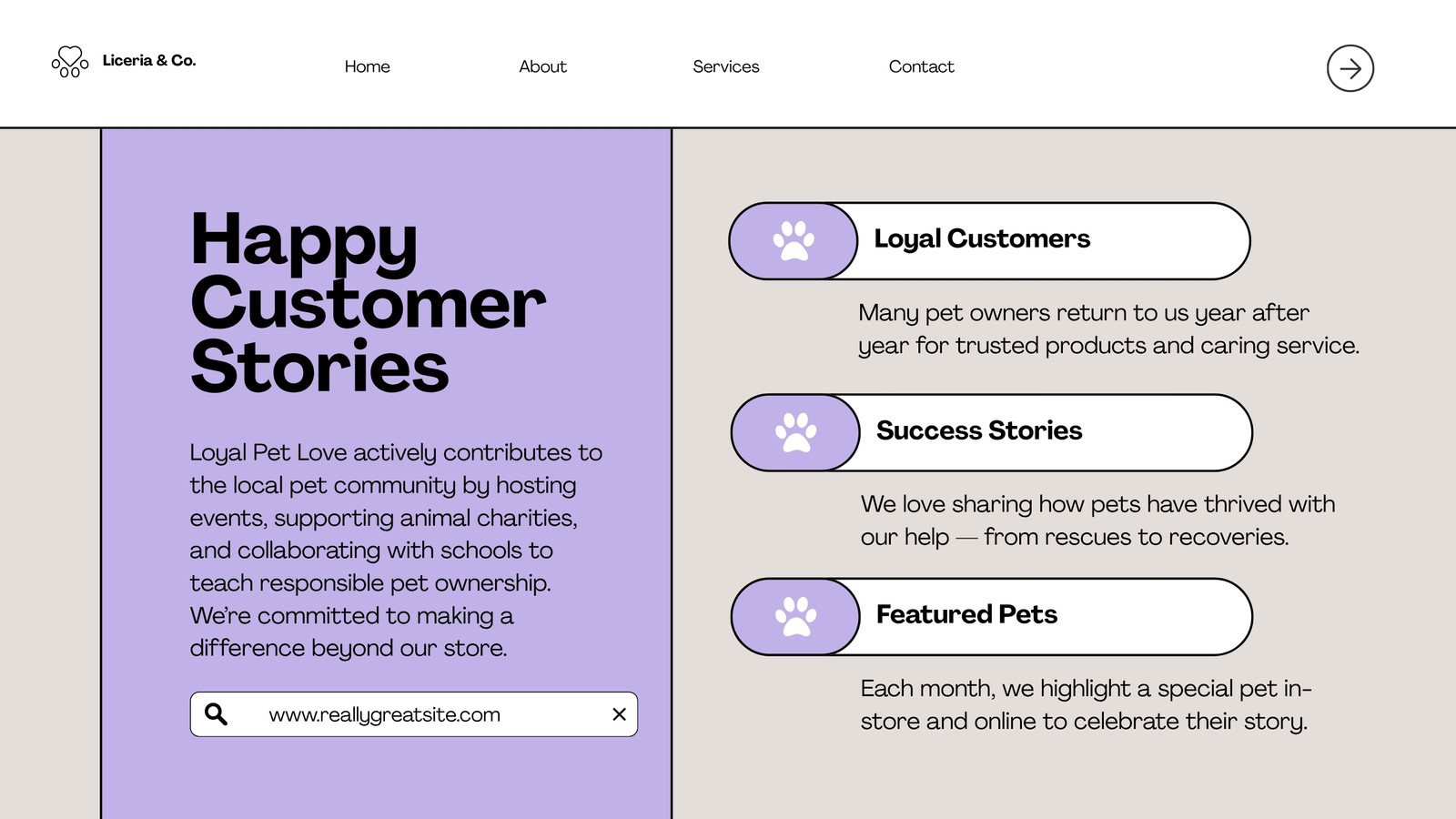The height and width of the screenshot is (819, 1456).
Task: Click the paw icon beside Featured Pets
Action: 796,617
